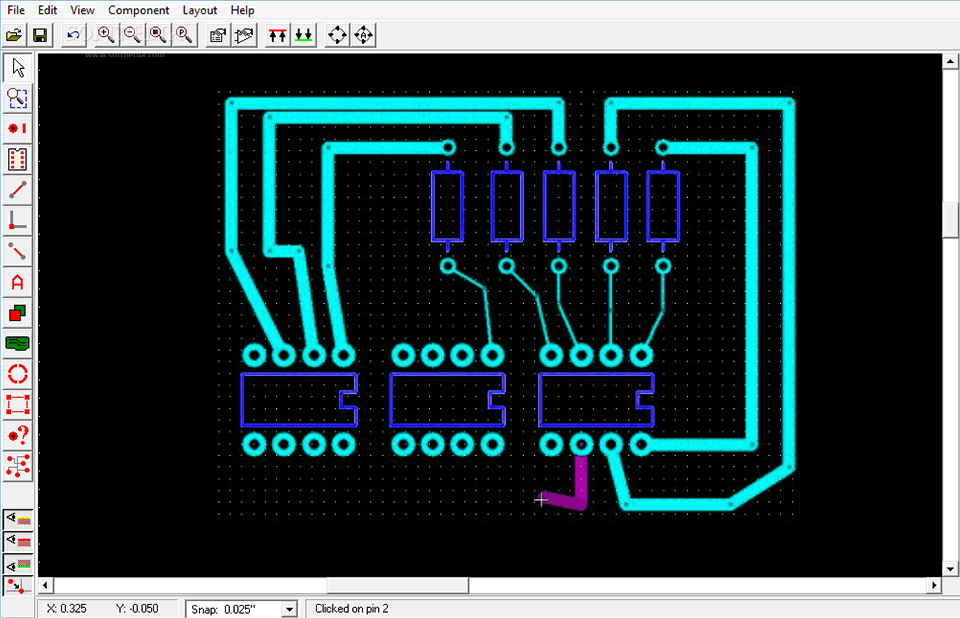The height and width of the screenshot is (618, 960).
Task: Click the horizontal scrollbar right arrow
Action: [x=935, y=585]
